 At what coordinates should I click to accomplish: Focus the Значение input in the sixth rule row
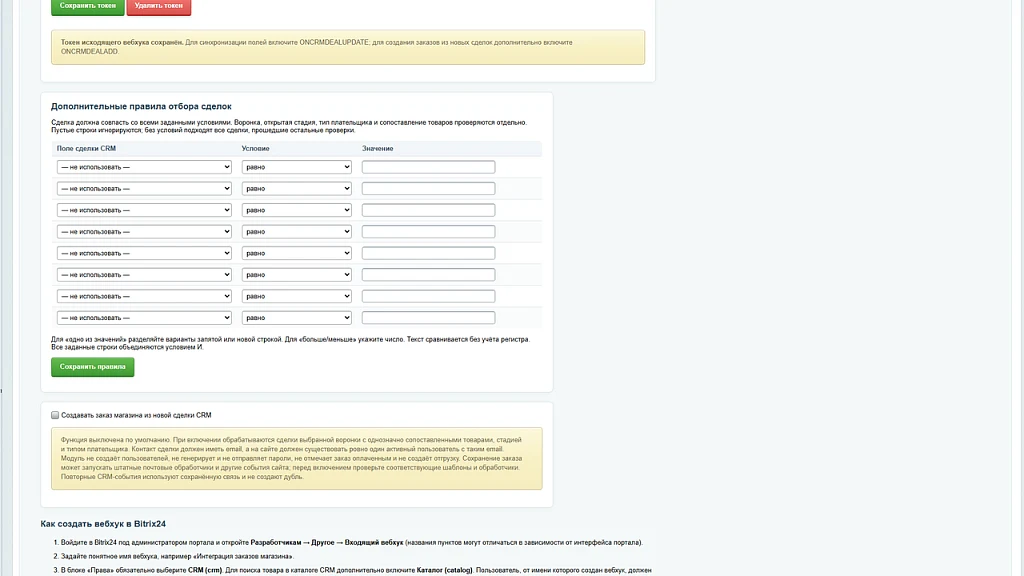[428, 275]
